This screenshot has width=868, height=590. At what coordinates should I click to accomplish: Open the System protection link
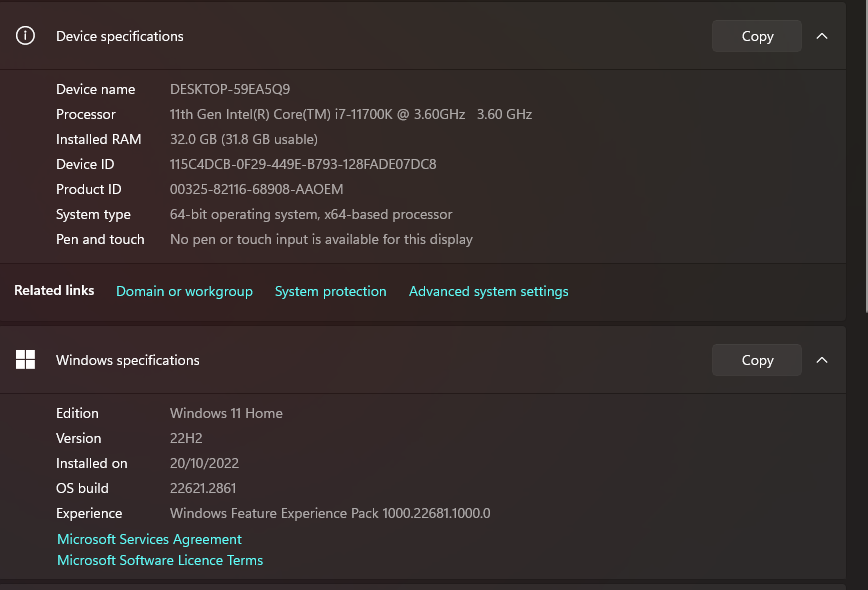coord(330,291)
